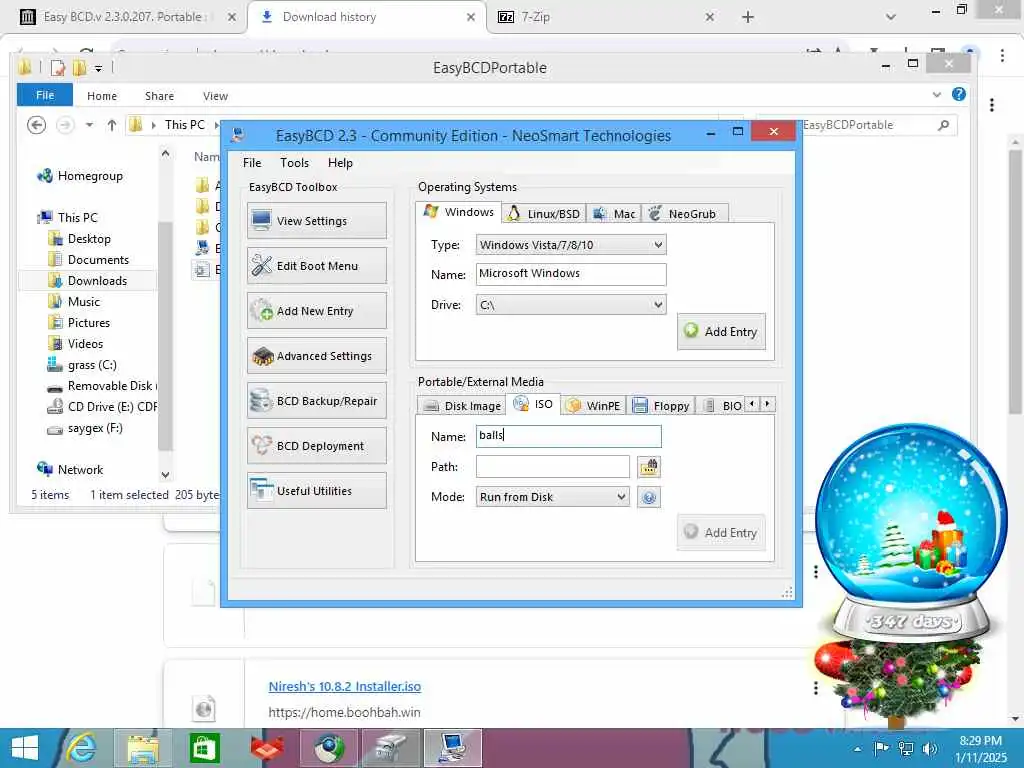Select the partially visible BIO tab
Screen dimensions: 1024x768
pyautogui.click(x=721, y=406)
